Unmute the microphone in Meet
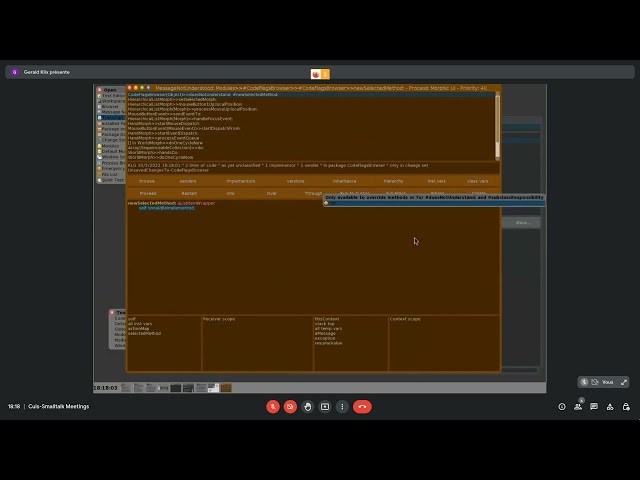 coord(273,407)
